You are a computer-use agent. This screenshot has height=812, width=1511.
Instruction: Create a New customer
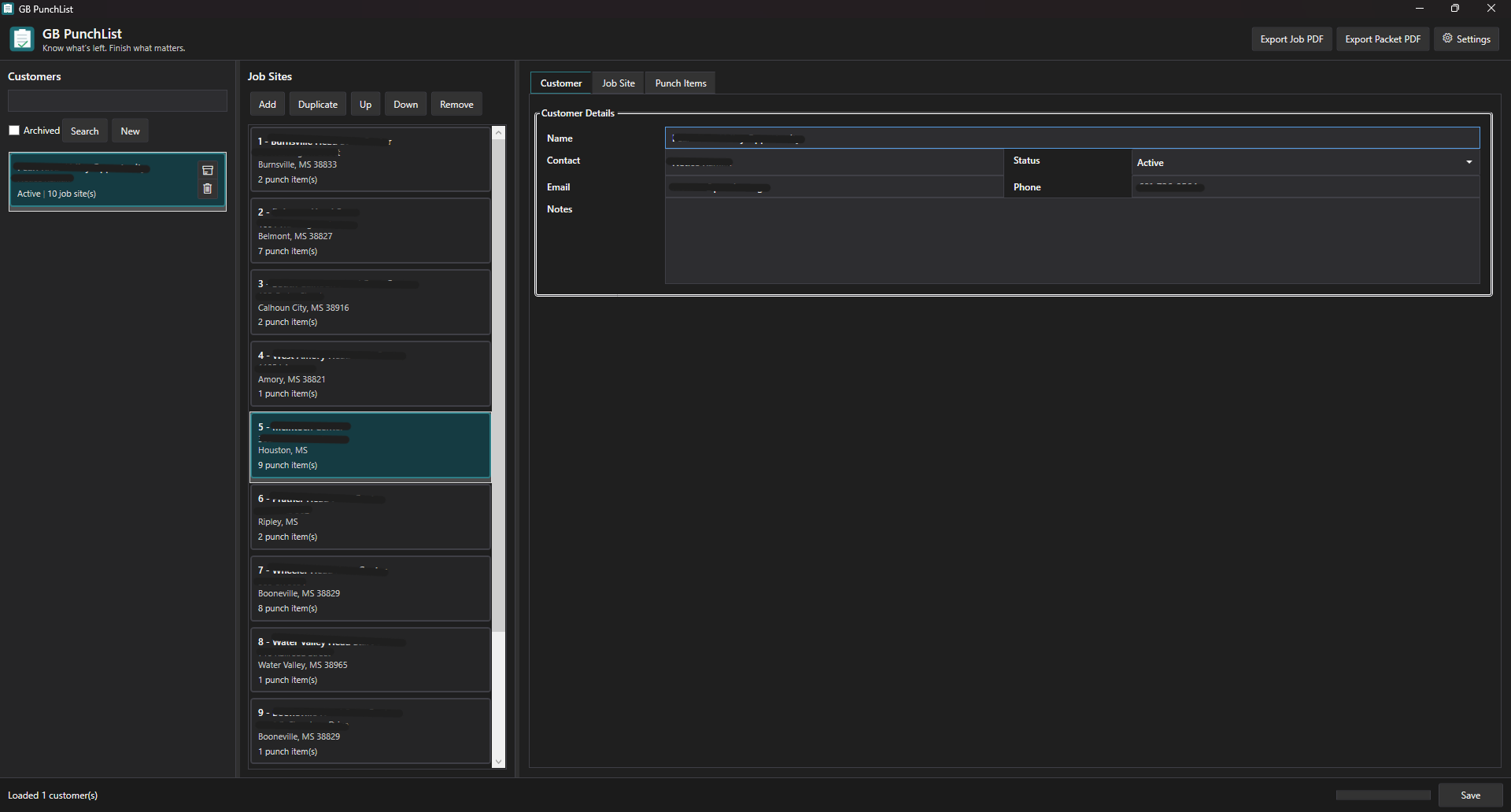click(x=130, y=131)
